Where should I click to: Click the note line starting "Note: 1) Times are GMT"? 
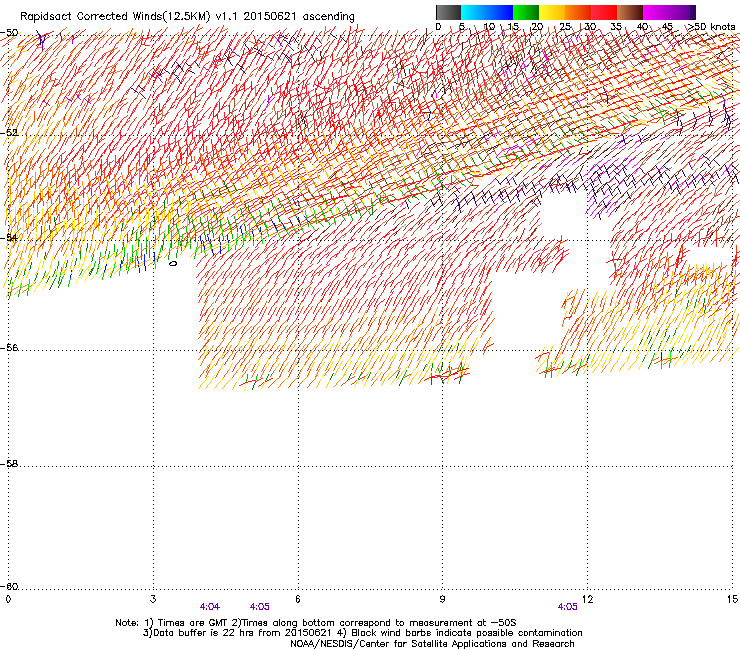coord(316,623)
